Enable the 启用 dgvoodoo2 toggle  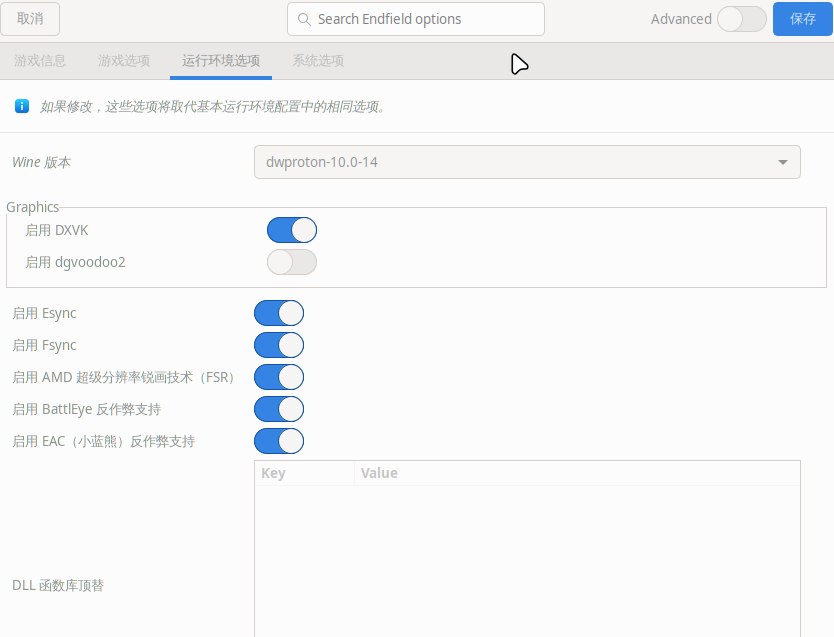pos(291,262)
